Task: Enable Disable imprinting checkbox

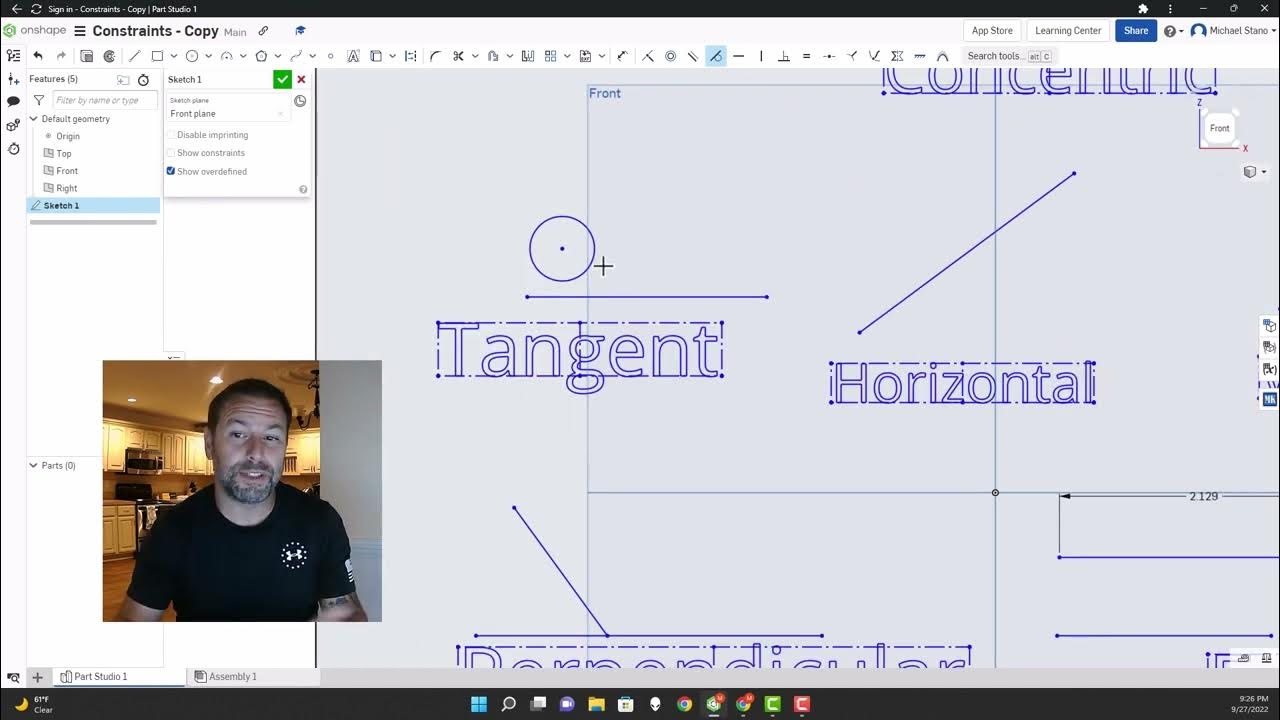Action: click(x=171, y=135)
